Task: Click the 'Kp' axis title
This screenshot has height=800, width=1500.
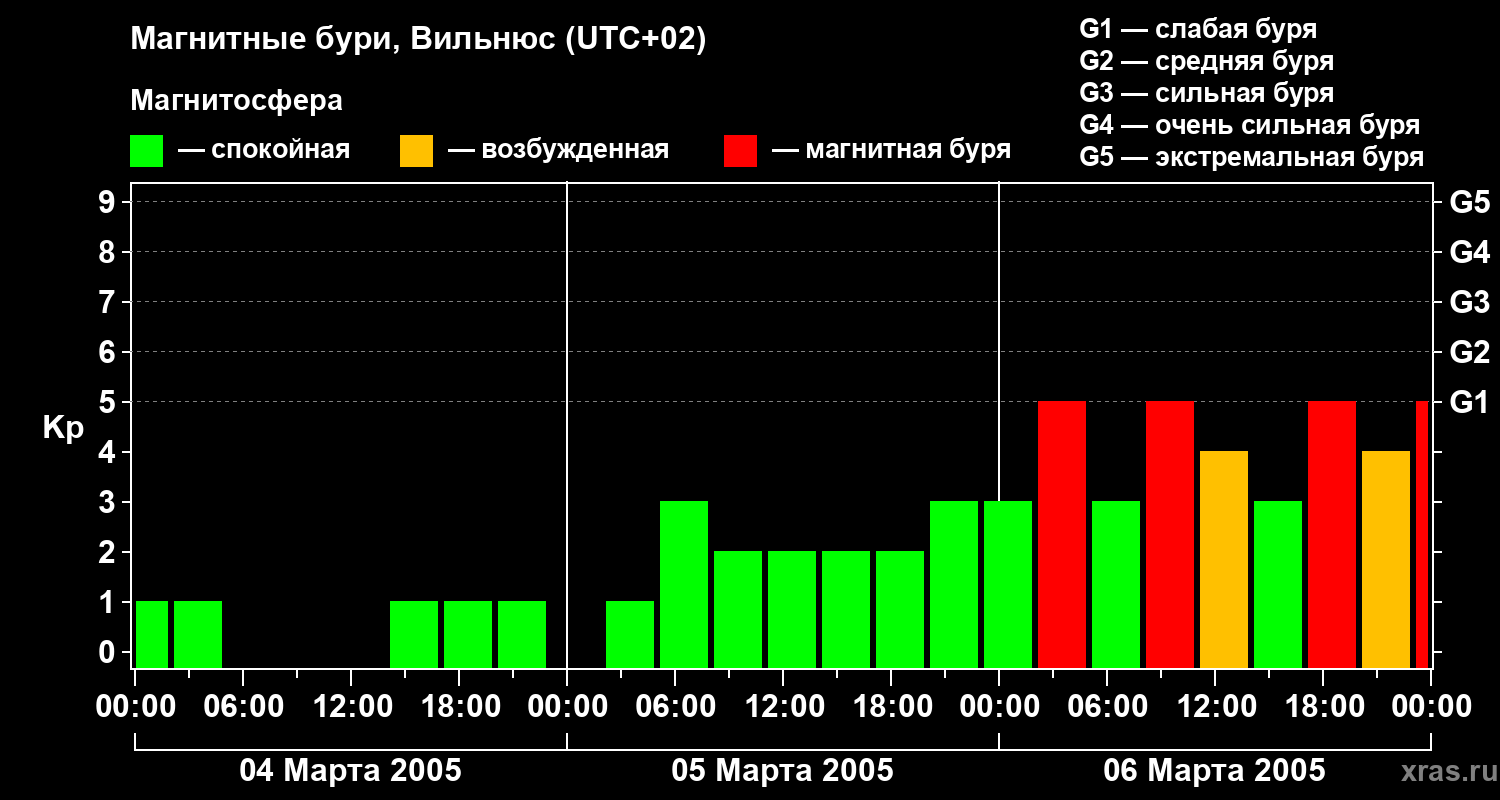Action: click(64, 428)
